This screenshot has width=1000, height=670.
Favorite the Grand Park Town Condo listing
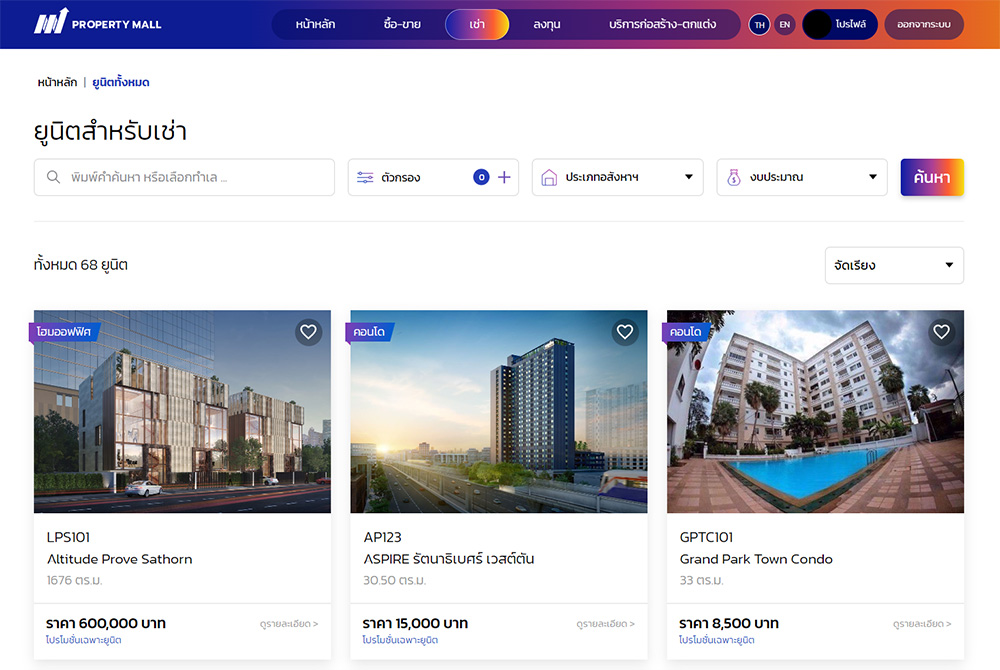pos(941,331)
